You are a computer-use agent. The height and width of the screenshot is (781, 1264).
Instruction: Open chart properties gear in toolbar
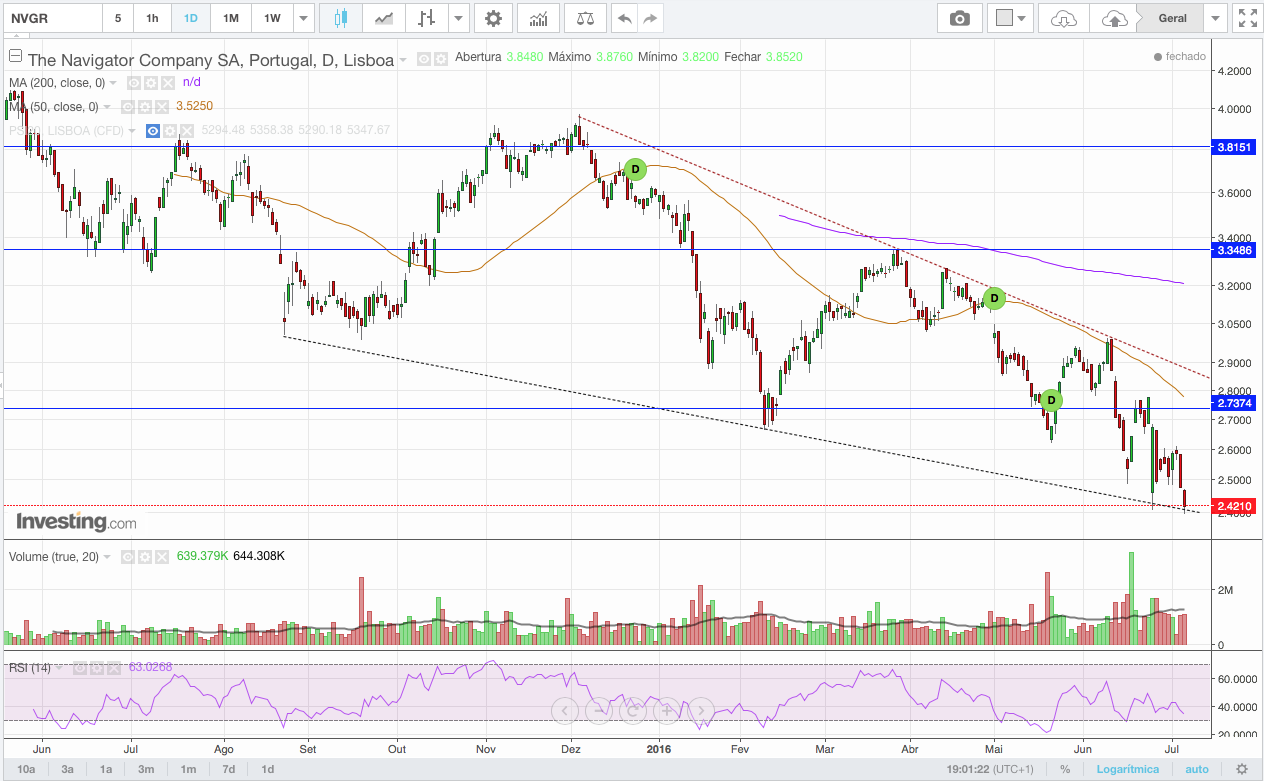(x=493, y=18)
